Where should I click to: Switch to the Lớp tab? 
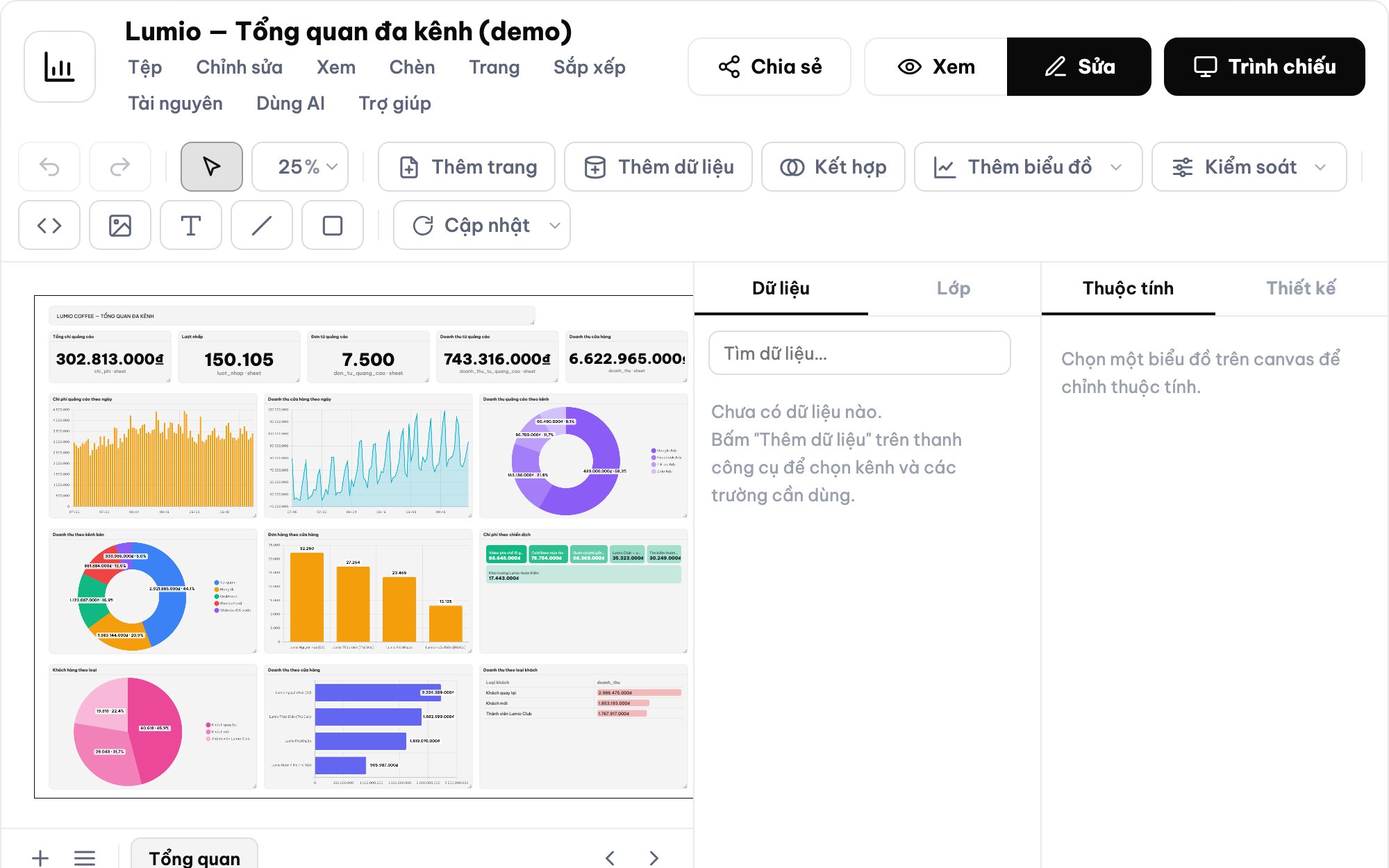pos(954,288)
